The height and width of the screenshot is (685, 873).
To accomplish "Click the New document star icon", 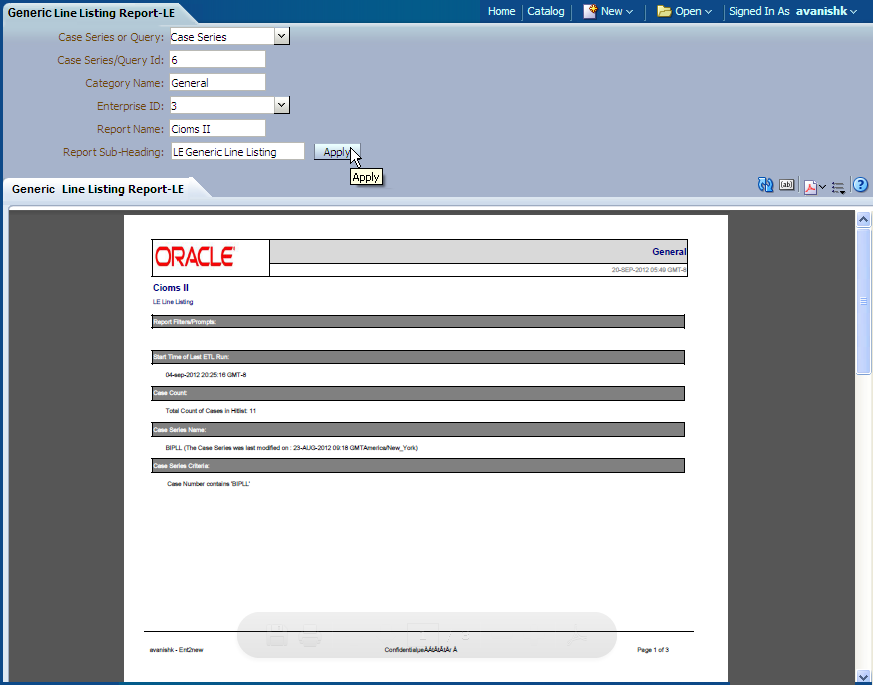I will click(590, 11).
